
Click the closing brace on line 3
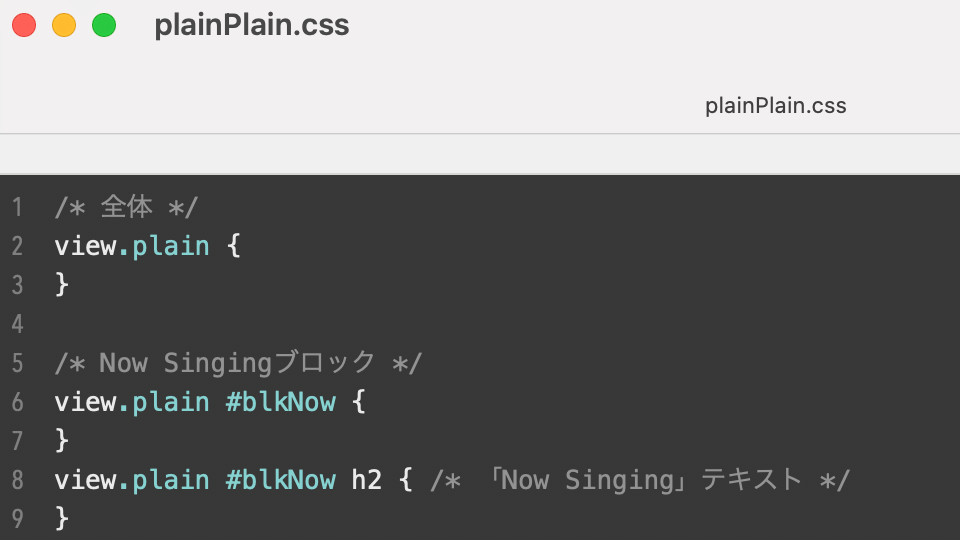click(x=62, y=285)
